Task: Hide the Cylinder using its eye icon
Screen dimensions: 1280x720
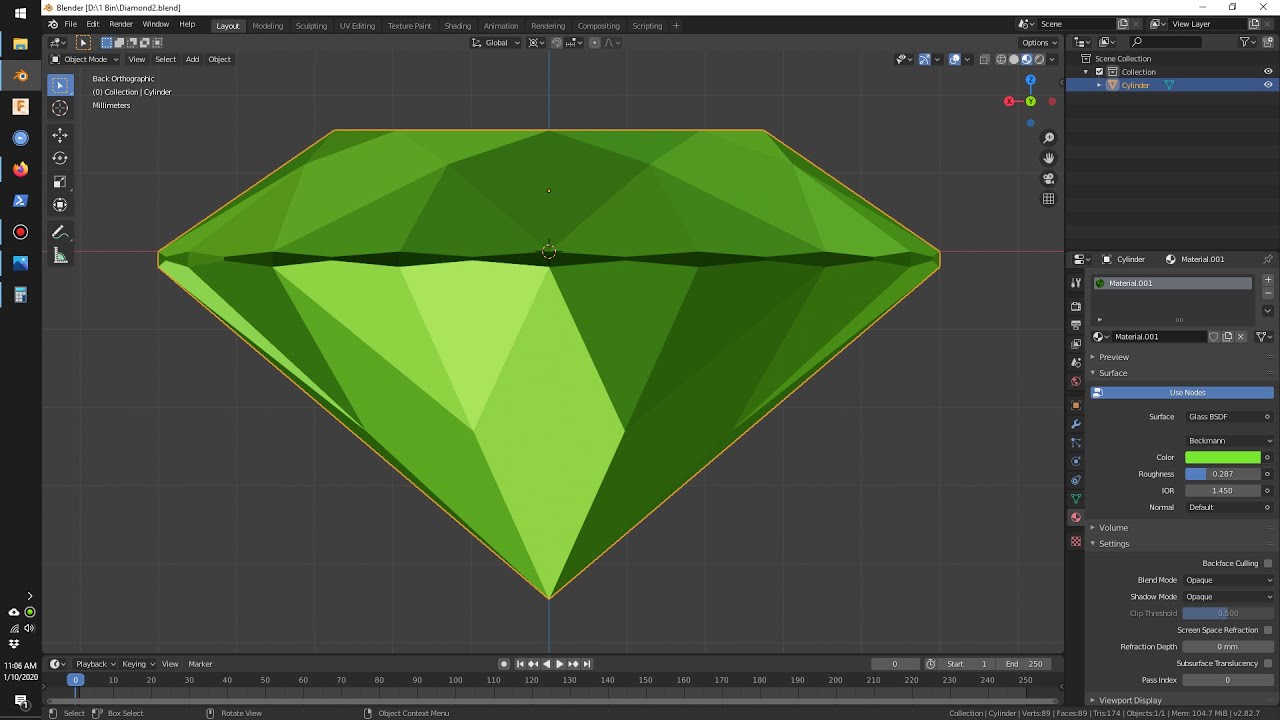Action: 1268,85
